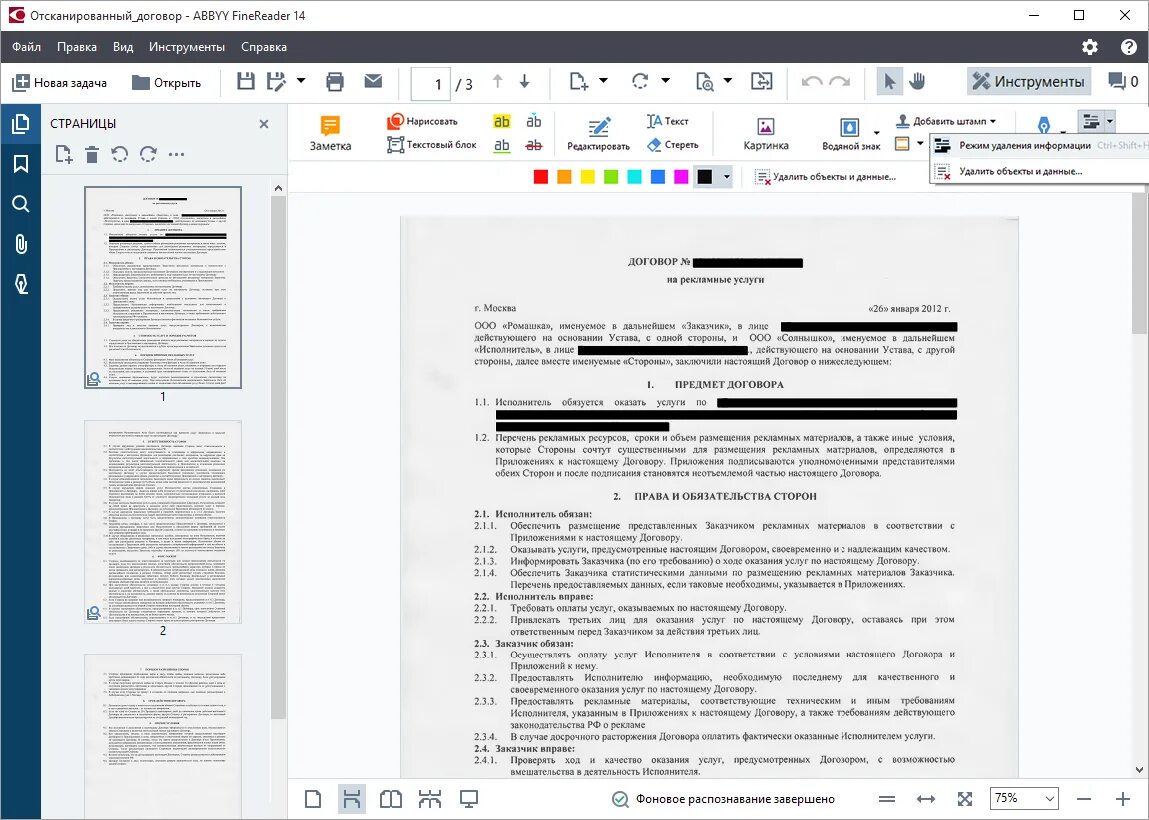Save the document with floppy icon
The width and height of the screenshot is (1149, 820).
(245, 81)
